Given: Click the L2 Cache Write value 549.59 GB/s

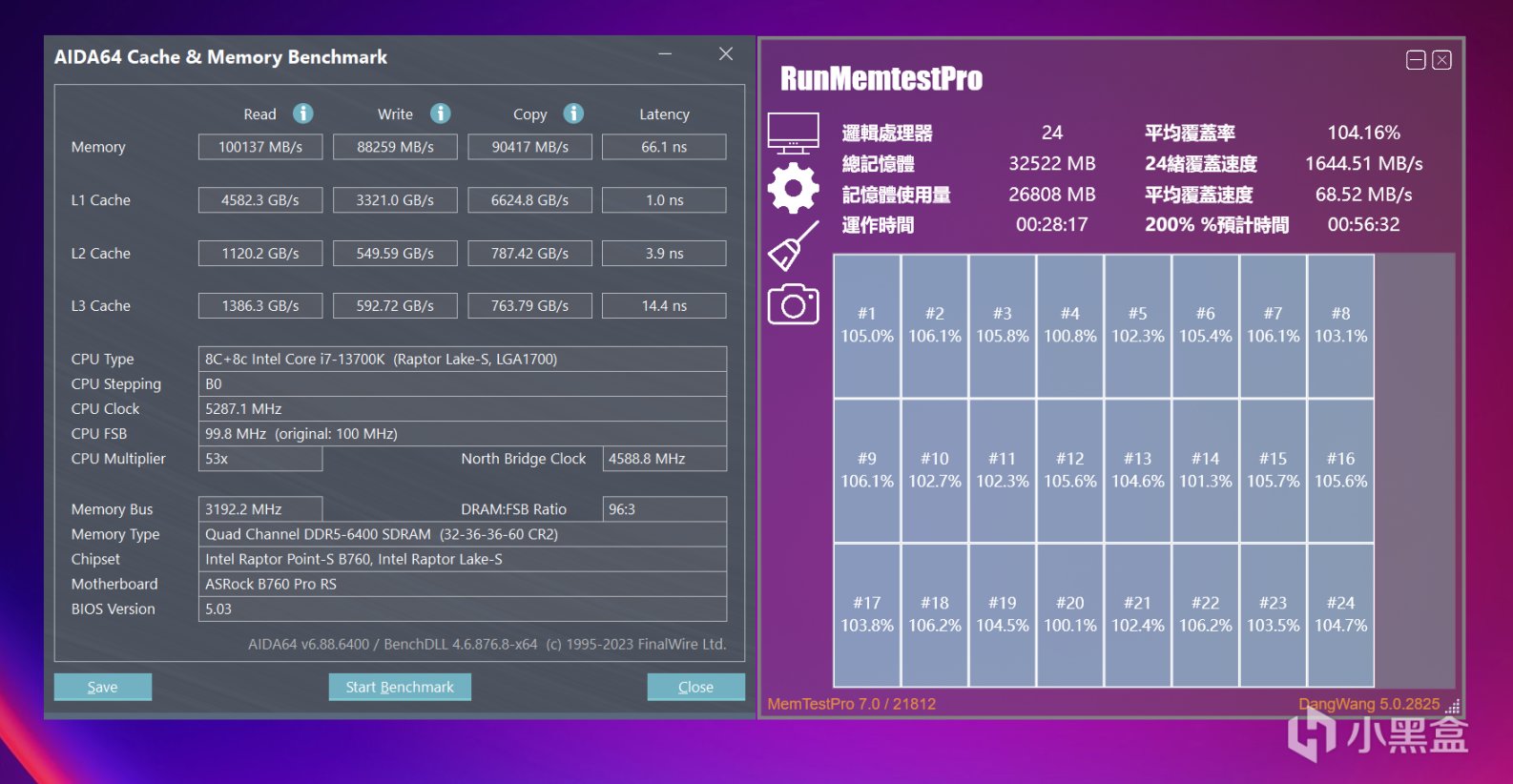Looking at the screenshot, I should pyautogui.click(x=395, y=254).
